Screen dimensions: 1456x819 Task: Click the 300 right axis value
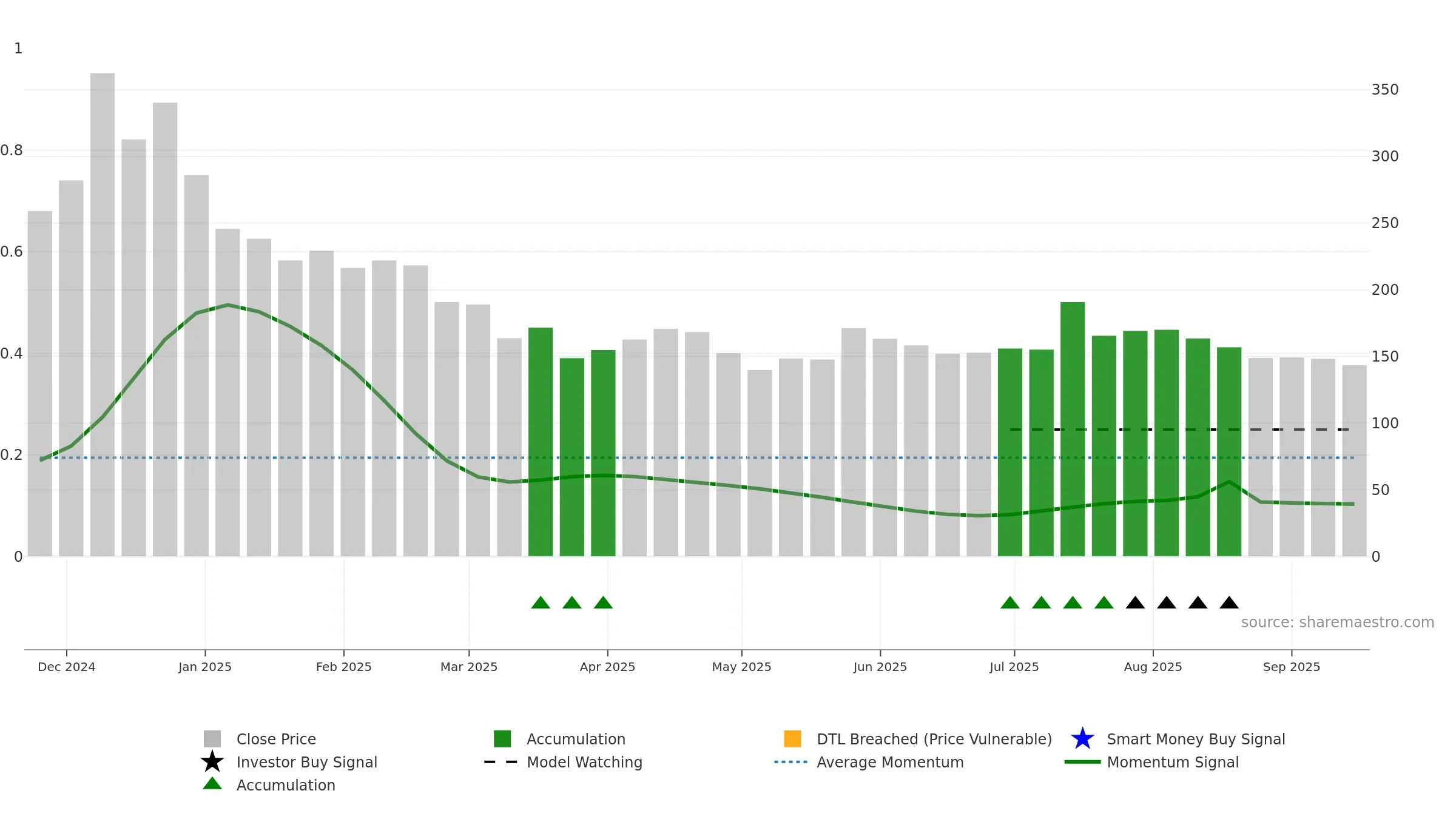pyautogui.click(x=1385, y=157)
